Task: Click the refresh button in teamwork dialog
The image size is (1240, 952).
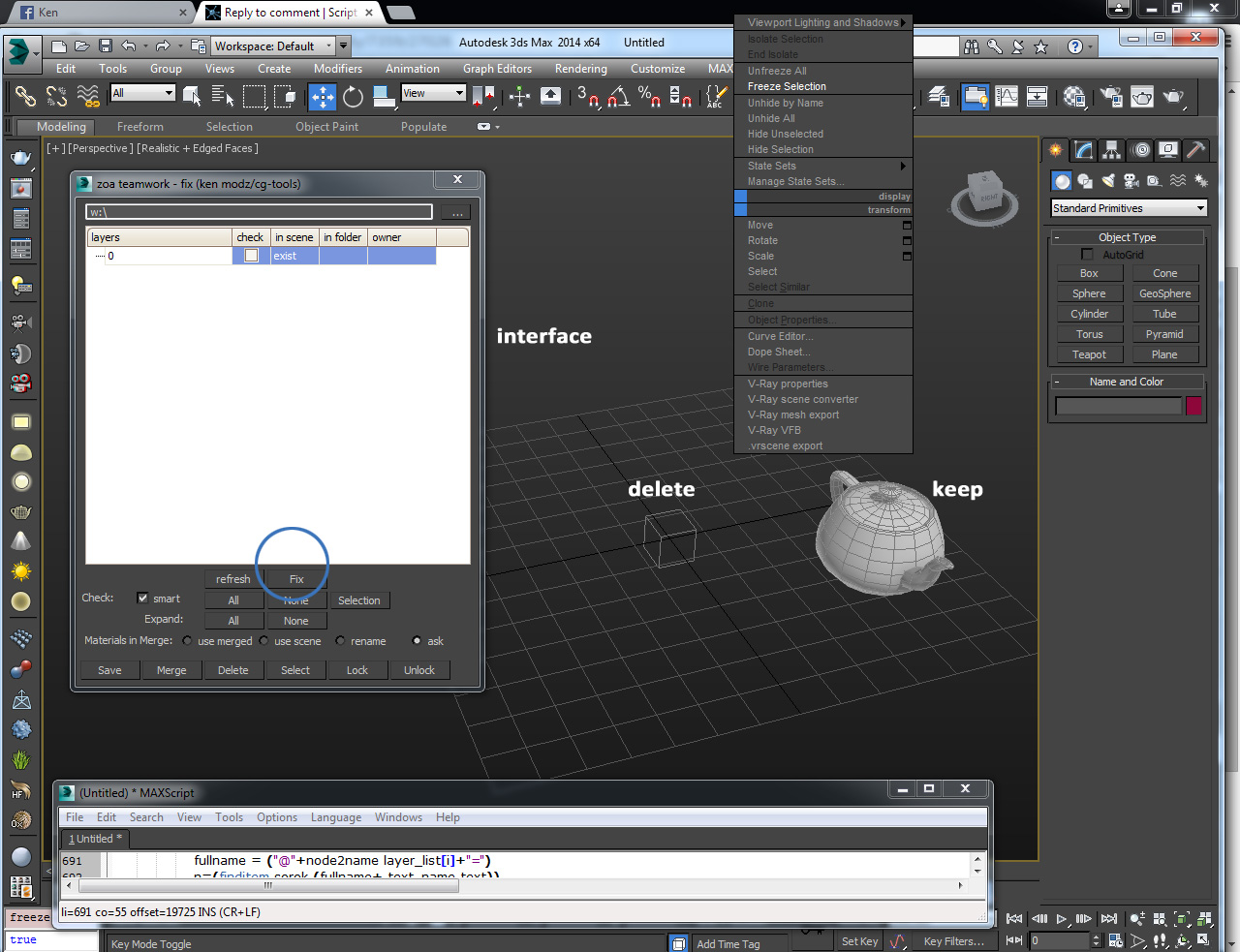Action: click(x=233, y=579)
